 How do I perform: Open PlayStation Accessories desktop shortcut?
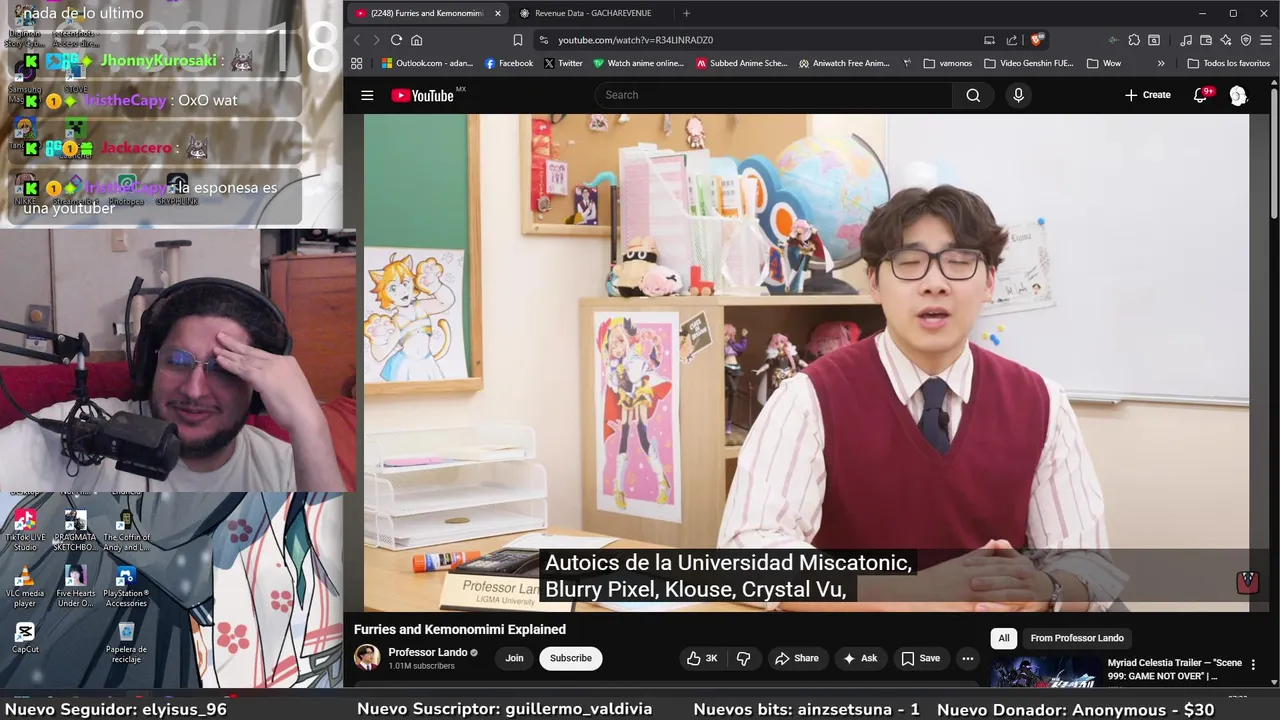pos(126,587)
